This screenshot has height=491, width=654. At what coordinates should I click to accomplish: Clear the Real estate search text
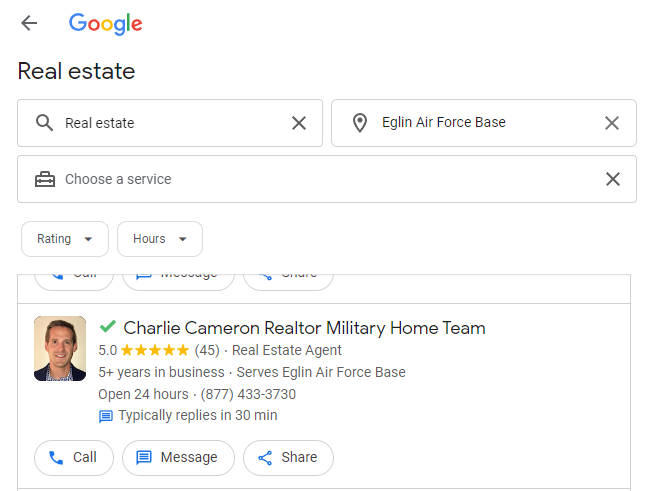pos(299,123)
